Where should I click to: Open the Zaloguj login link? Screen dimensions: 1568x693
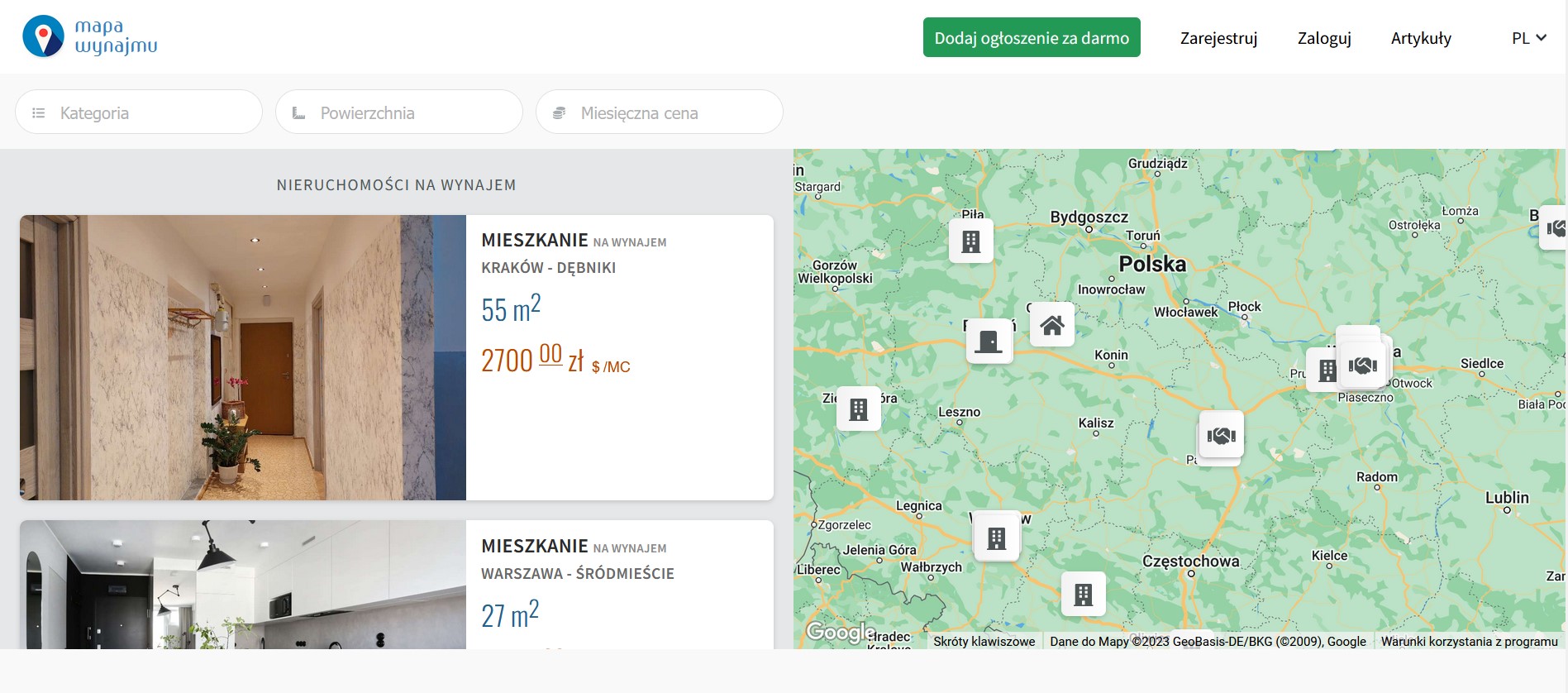point(1324,38)
